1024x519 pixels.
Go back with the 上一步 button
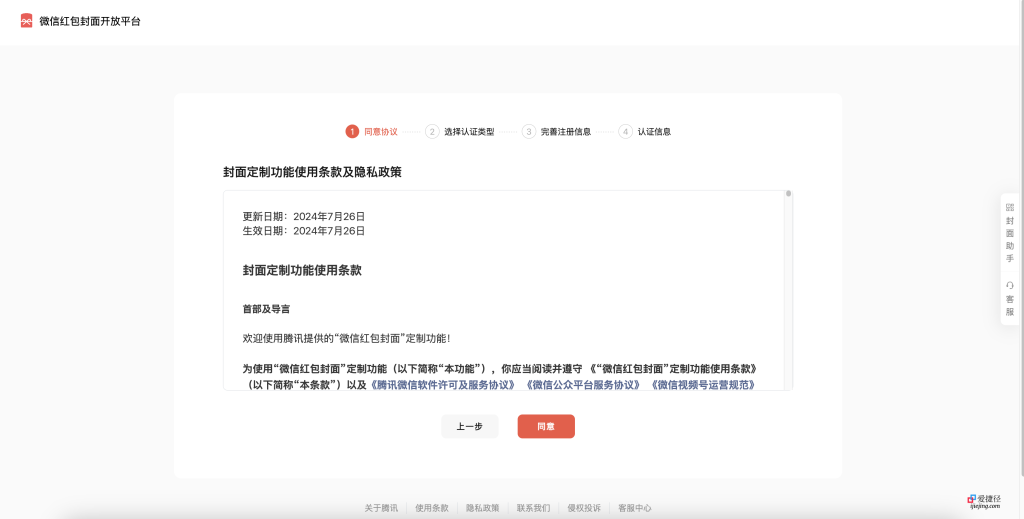470,426
